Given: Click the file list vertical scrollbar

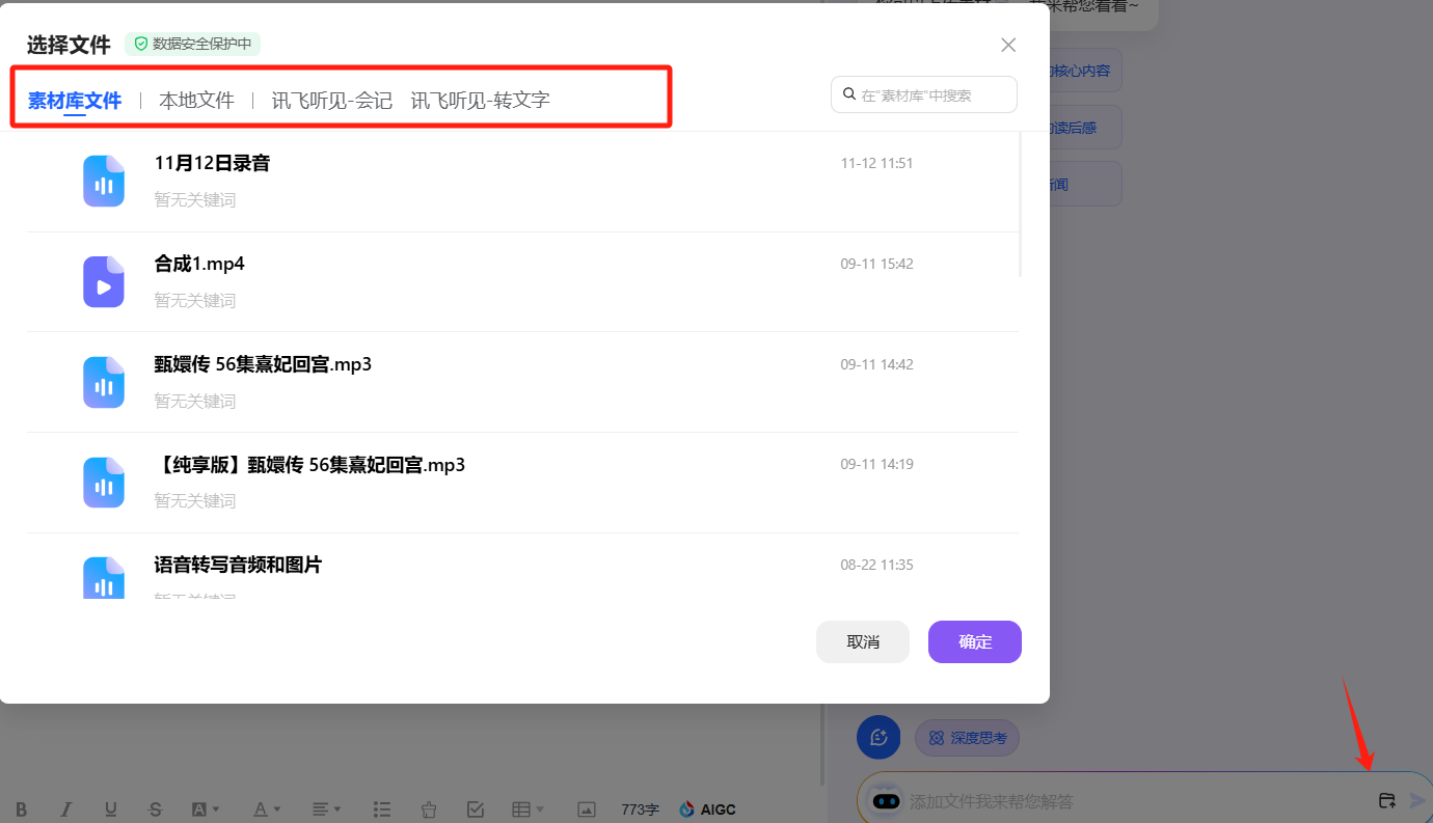Looking at the screenshot, I should pos(1020,206).
